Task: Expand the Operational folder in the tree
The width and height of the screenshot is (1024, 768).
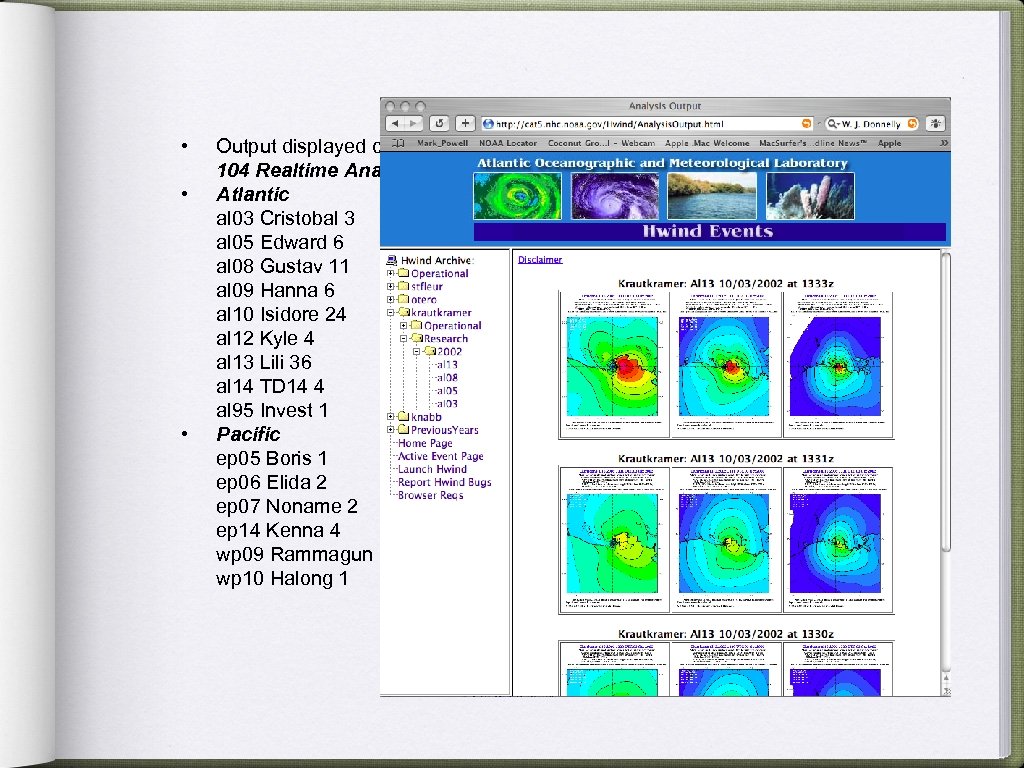Action: click(x=390, y=273)
